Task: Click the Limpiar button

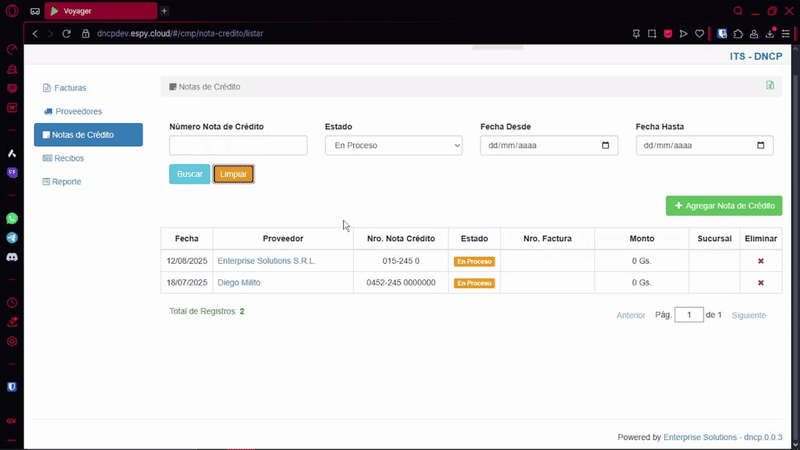Action: click(x=233, y=174)
